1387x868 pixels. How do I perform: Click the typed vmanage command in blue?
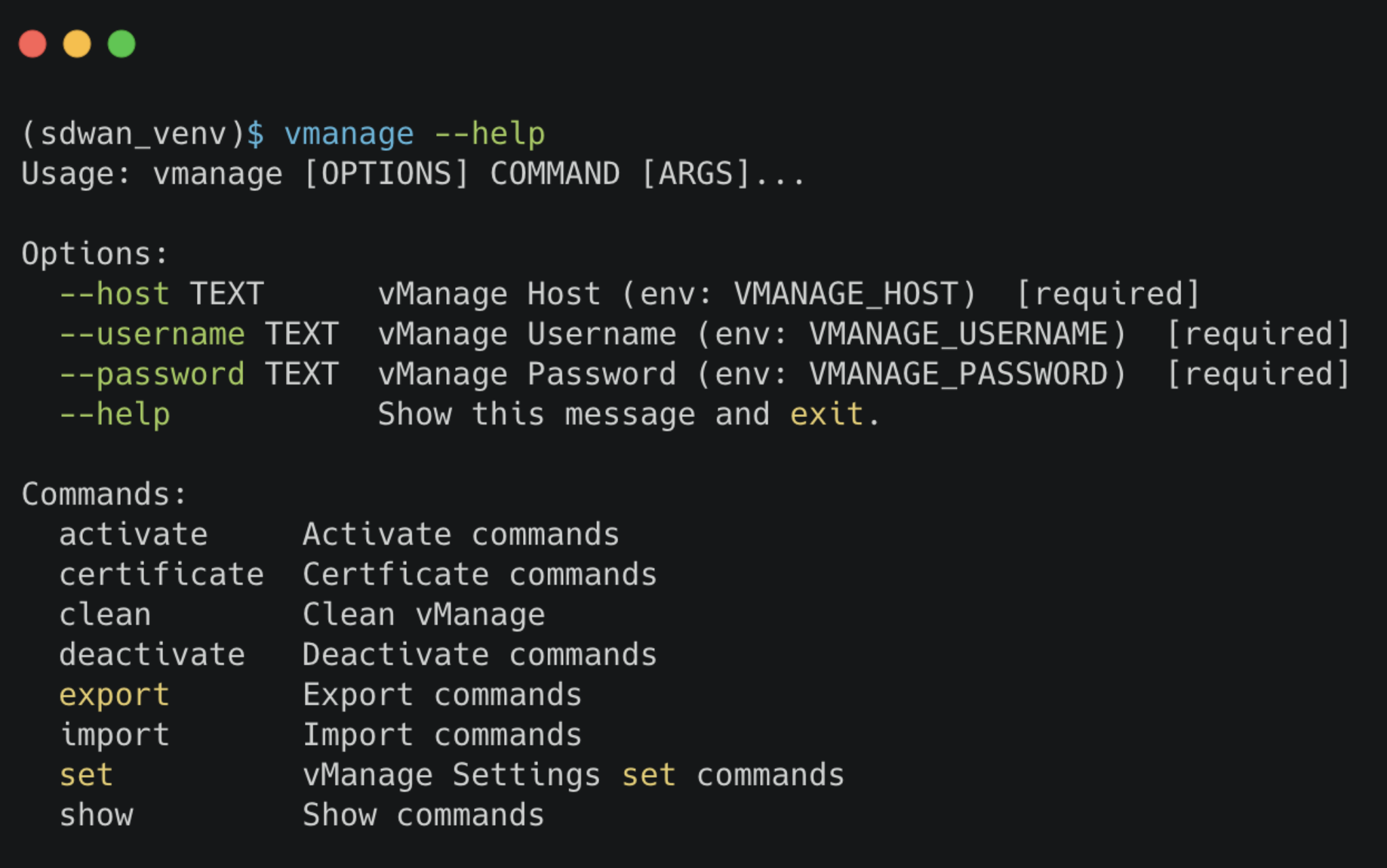(348, 134)
